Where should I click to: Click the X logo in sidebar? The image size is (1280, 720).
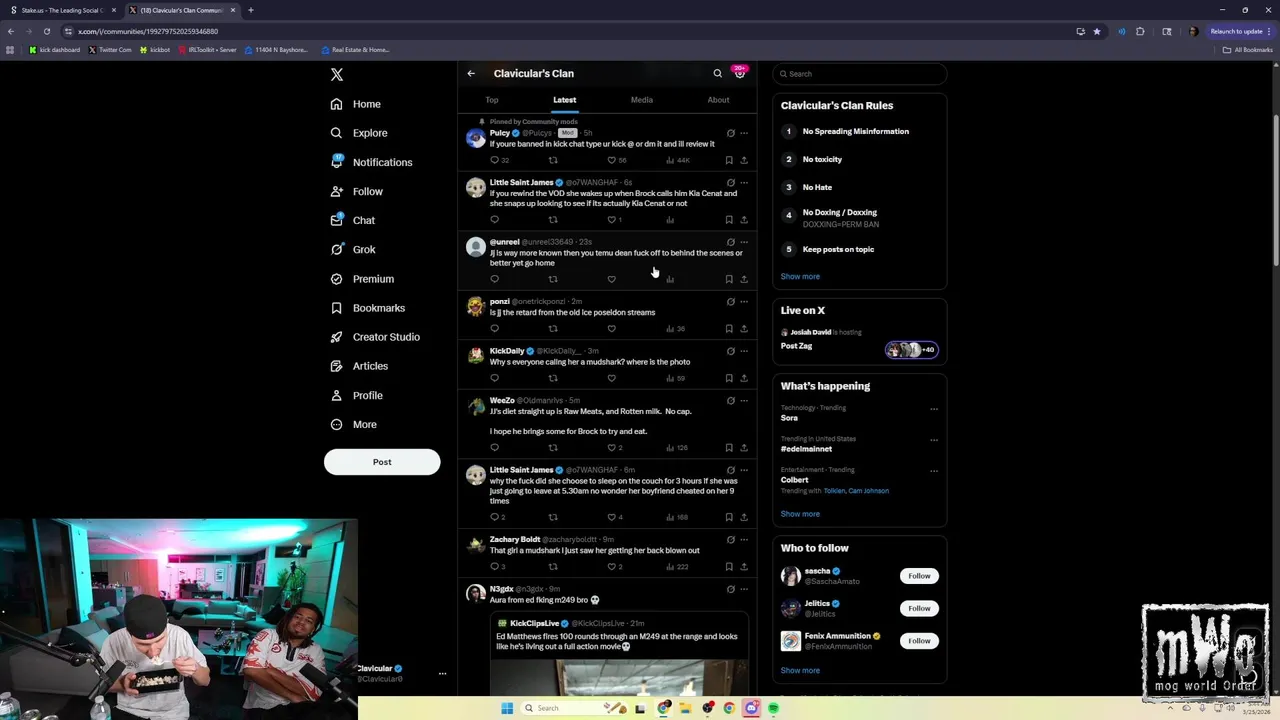click(x=337, y=75)
